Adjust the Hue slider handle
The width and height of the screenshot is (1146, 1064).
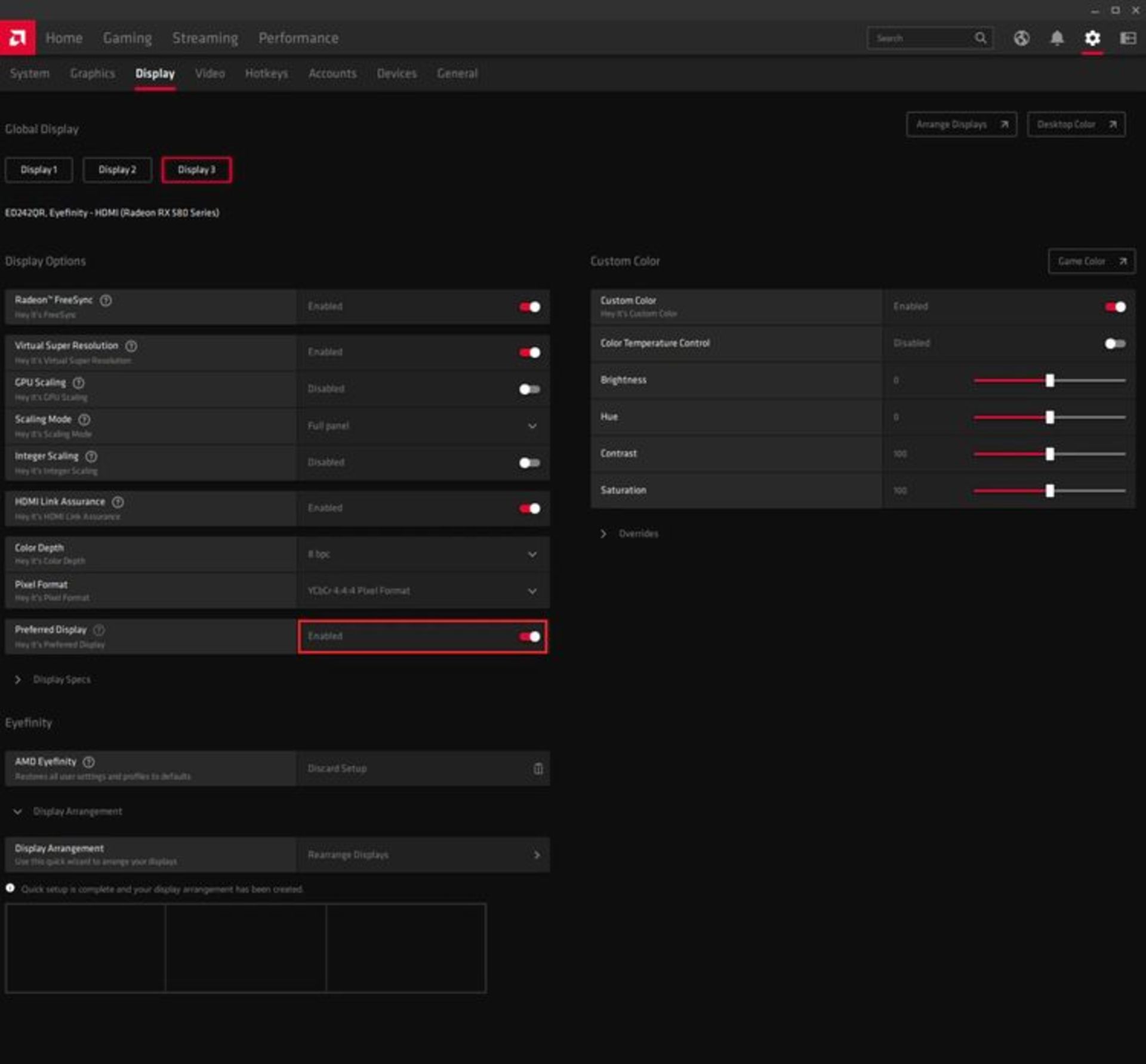click(x=1050, y=417)
